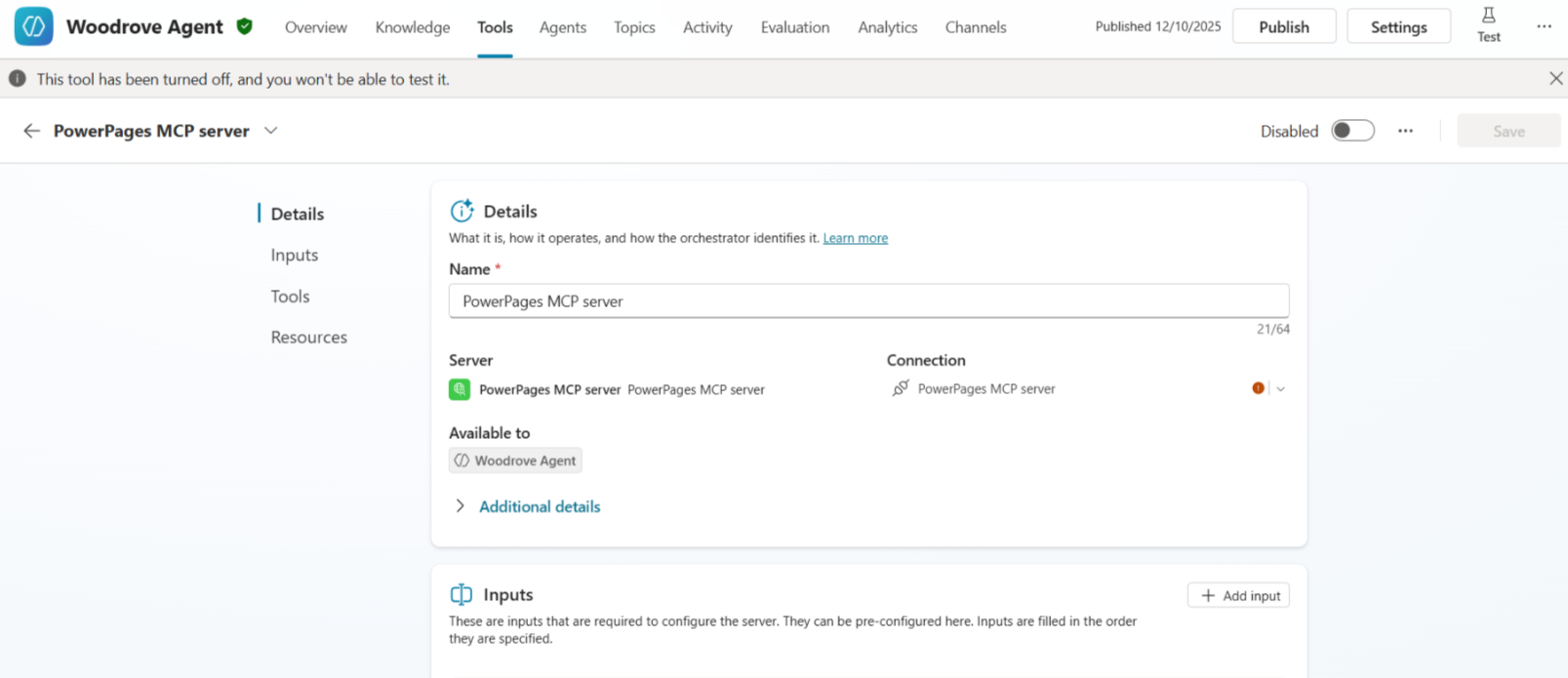Jump to Resources in side navigation
The image size is (1568, 678).
(x=309, y=337)
